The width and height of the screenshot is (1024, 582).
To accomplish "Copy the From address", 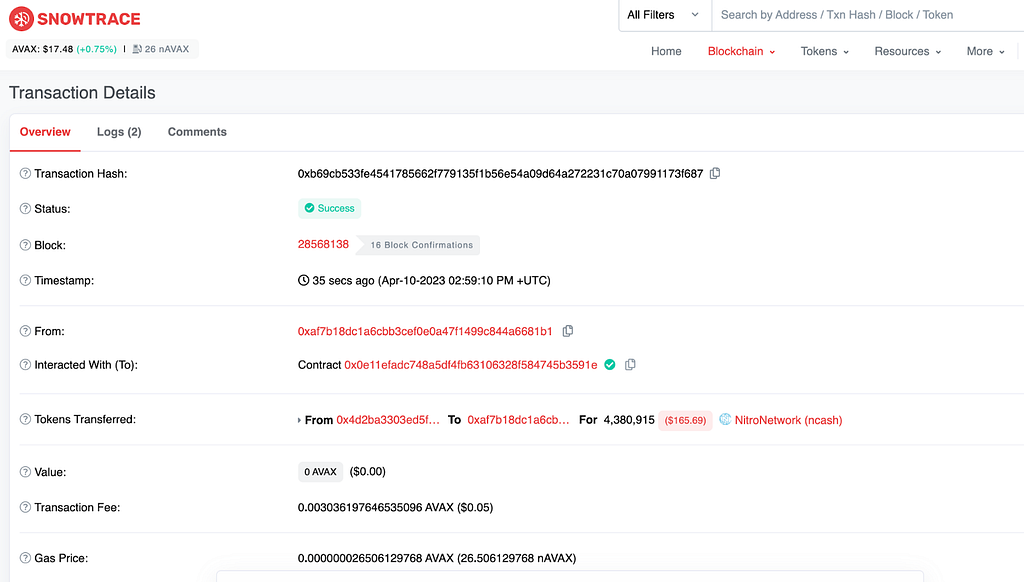I will point(568,331).
